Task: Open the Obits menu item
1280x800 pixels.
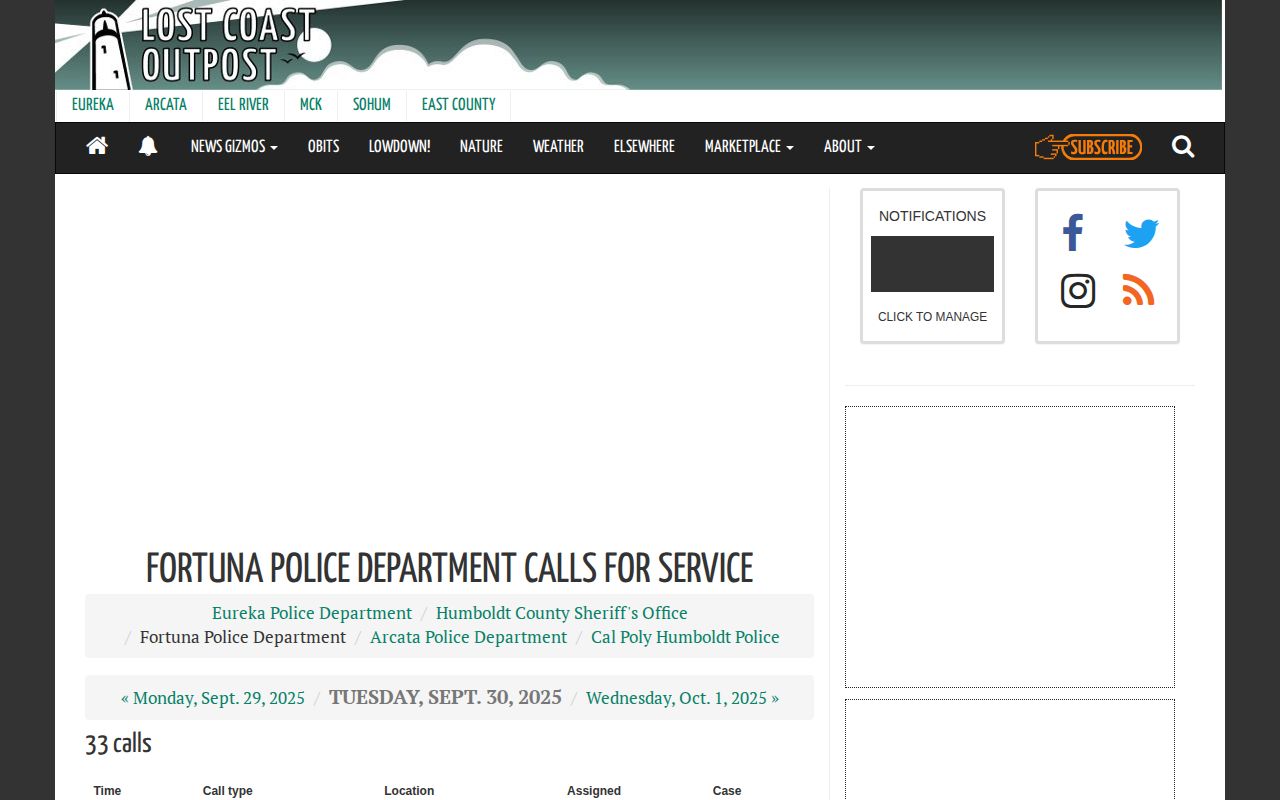Action: click(323, 146)
